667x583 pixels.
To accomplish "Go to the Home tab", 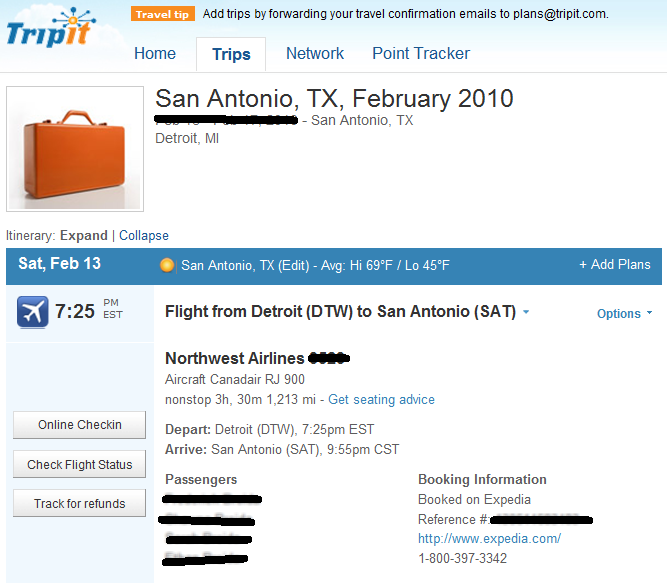I will 155,54.
